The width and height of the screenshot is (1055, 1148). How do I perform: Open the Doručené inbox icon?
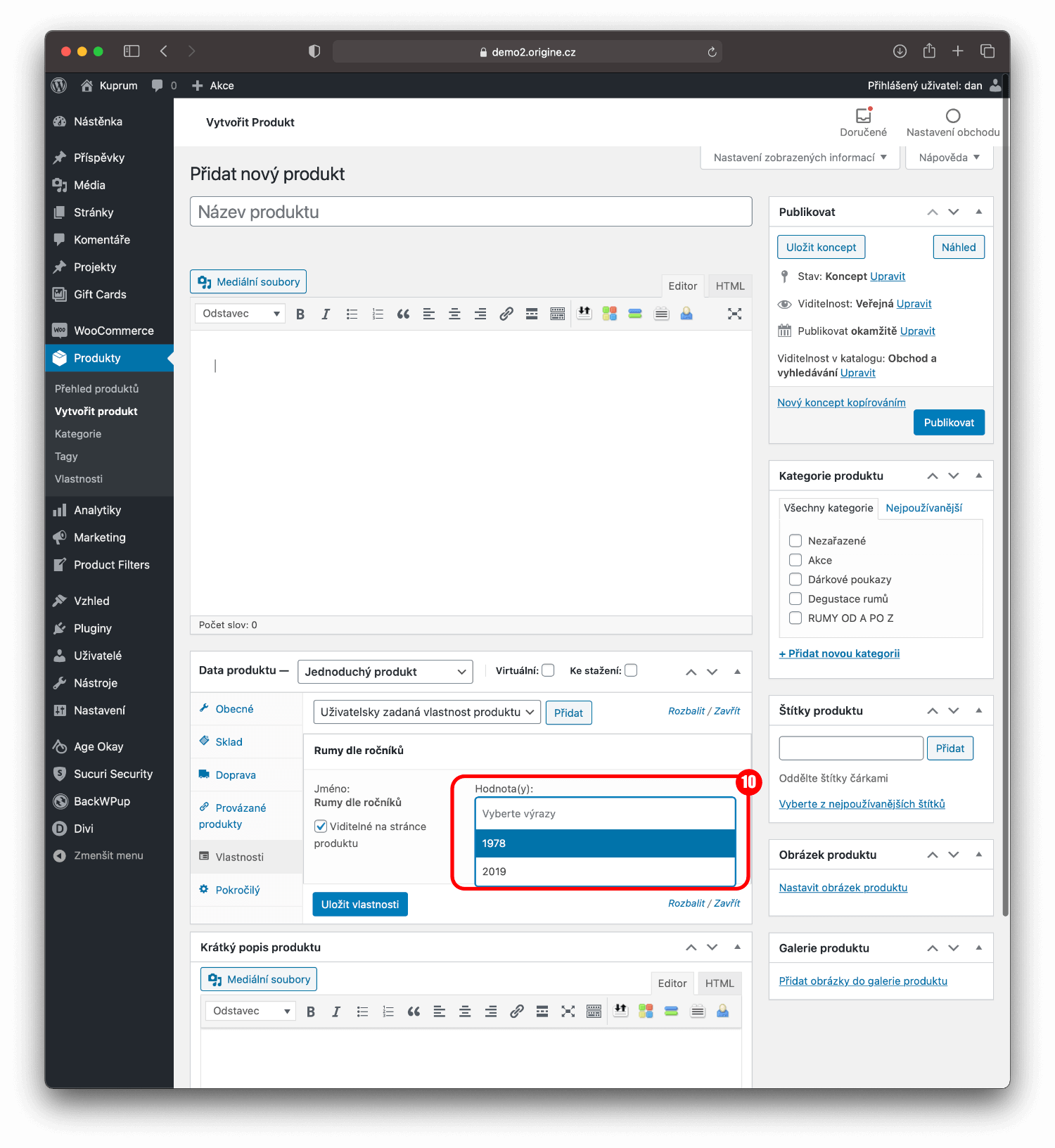pos(863,116)
